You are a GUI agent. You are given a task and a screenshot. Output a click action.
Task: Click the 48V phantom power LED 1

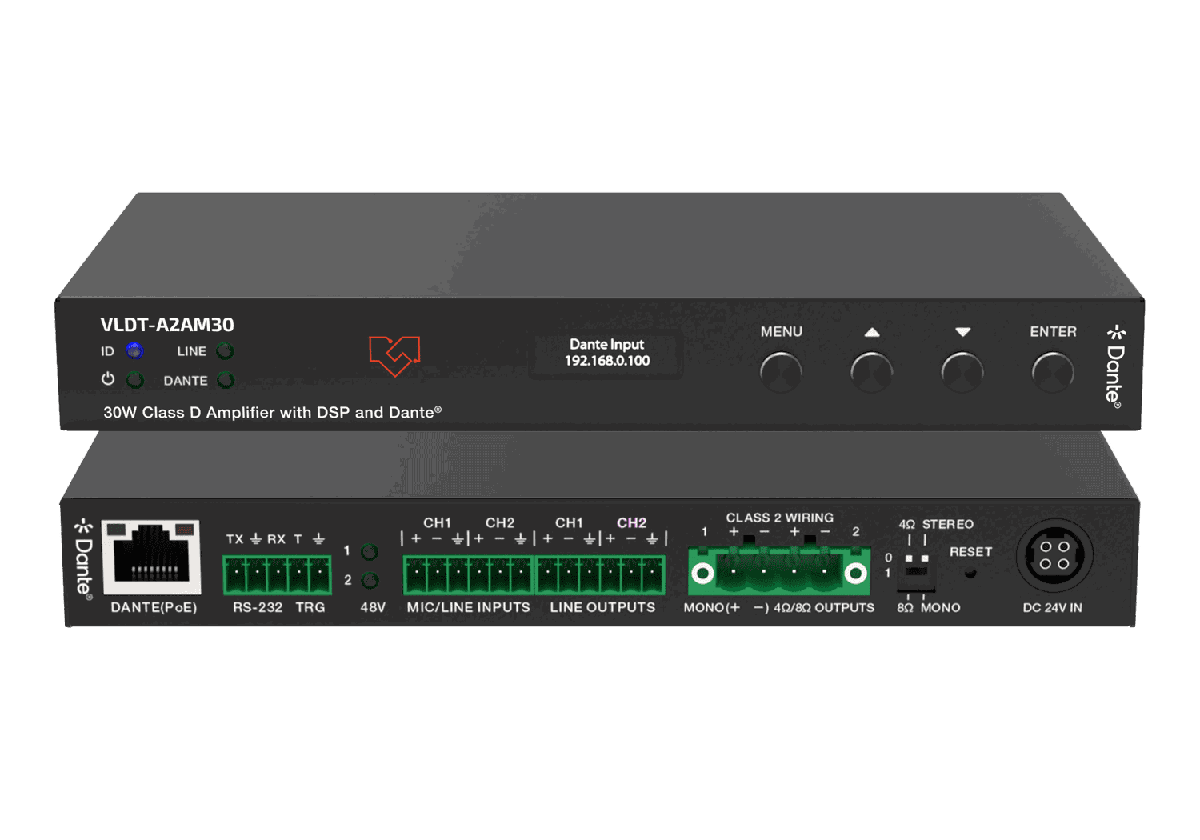coord(370,552)
